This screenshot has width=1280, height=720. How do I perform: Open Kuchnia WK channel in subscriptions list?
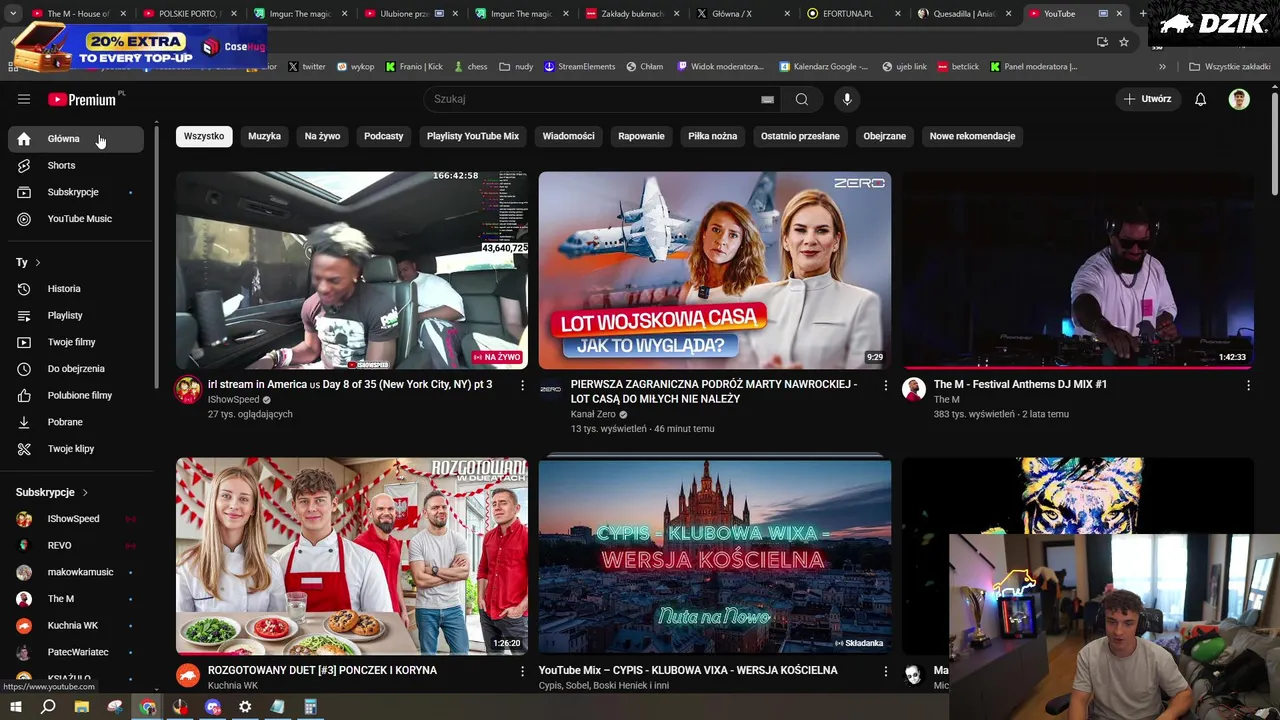pos(76,626)
